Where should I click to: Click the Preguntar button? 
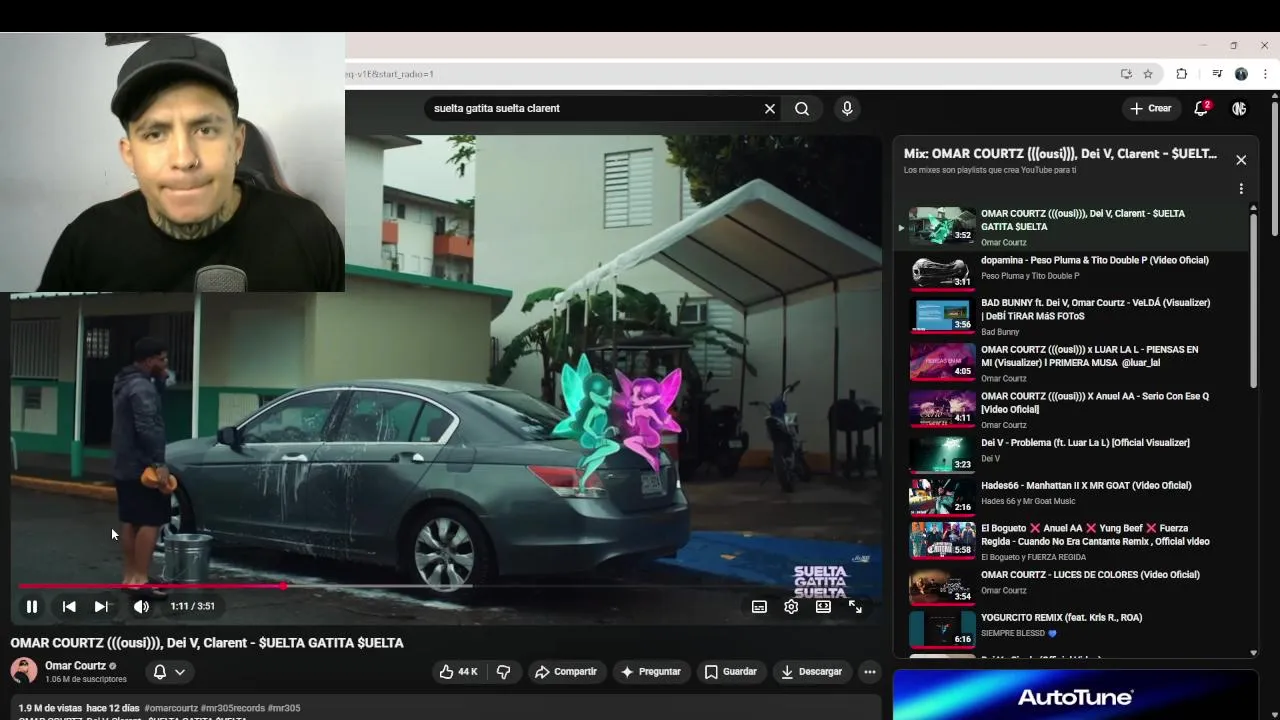coord(650,672)
